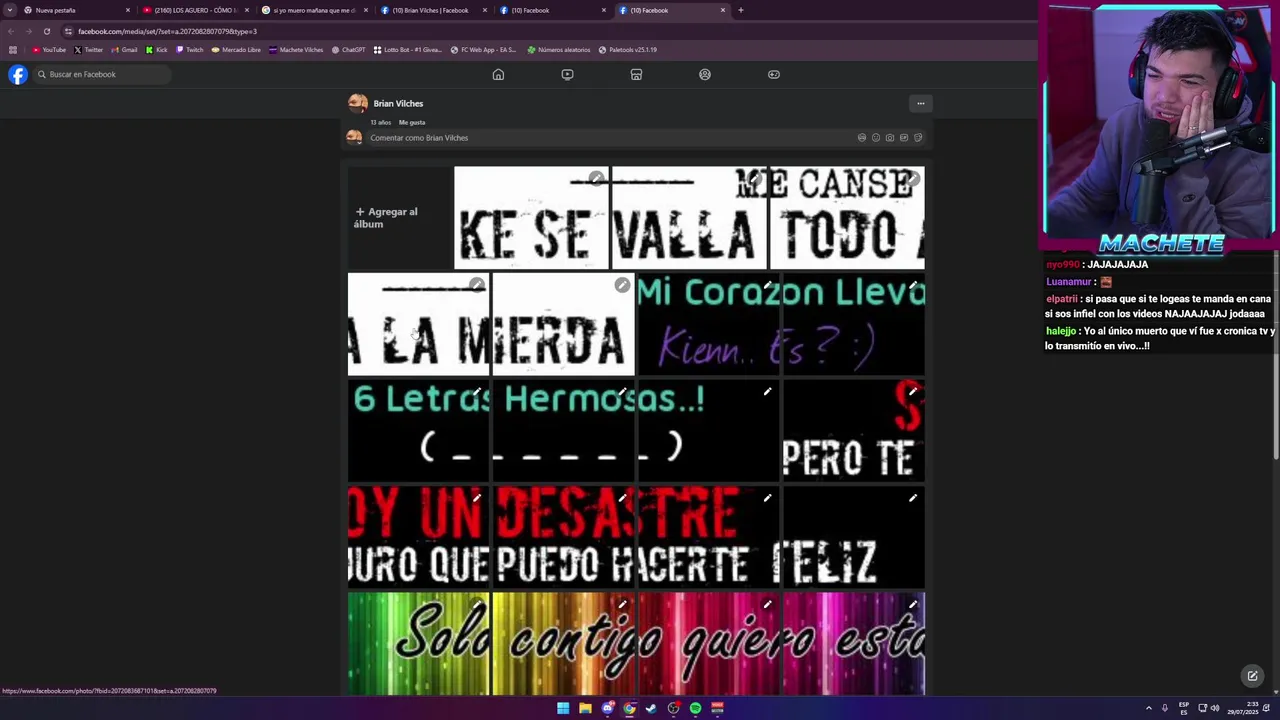This screenshot has width=1280, height=720.
Task: Attach photo with camera icon in comment
Action: pyautogui.click(x=890, y=138)
